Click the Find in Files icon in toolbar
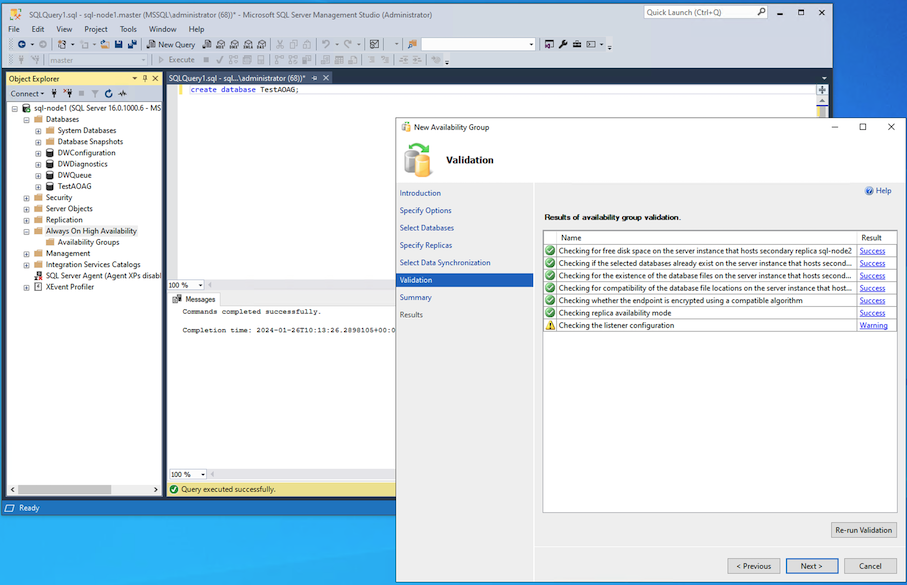This screenshot has width=907, height=585. click(x=412, y=44)
